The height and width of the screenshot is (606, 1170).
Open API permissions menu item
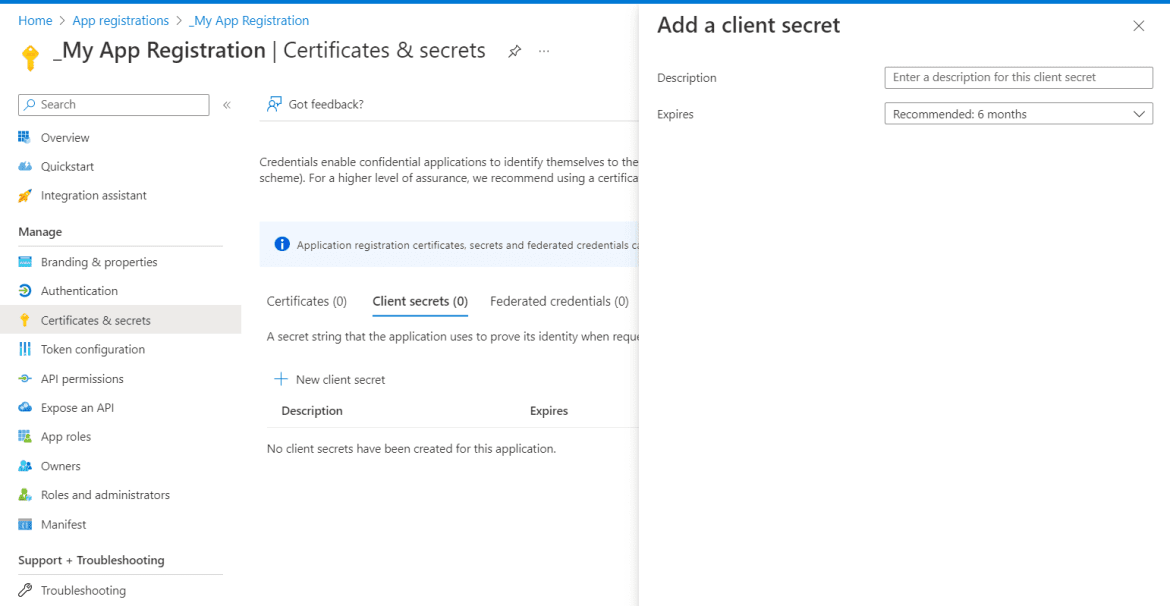(x=82, y=378)
